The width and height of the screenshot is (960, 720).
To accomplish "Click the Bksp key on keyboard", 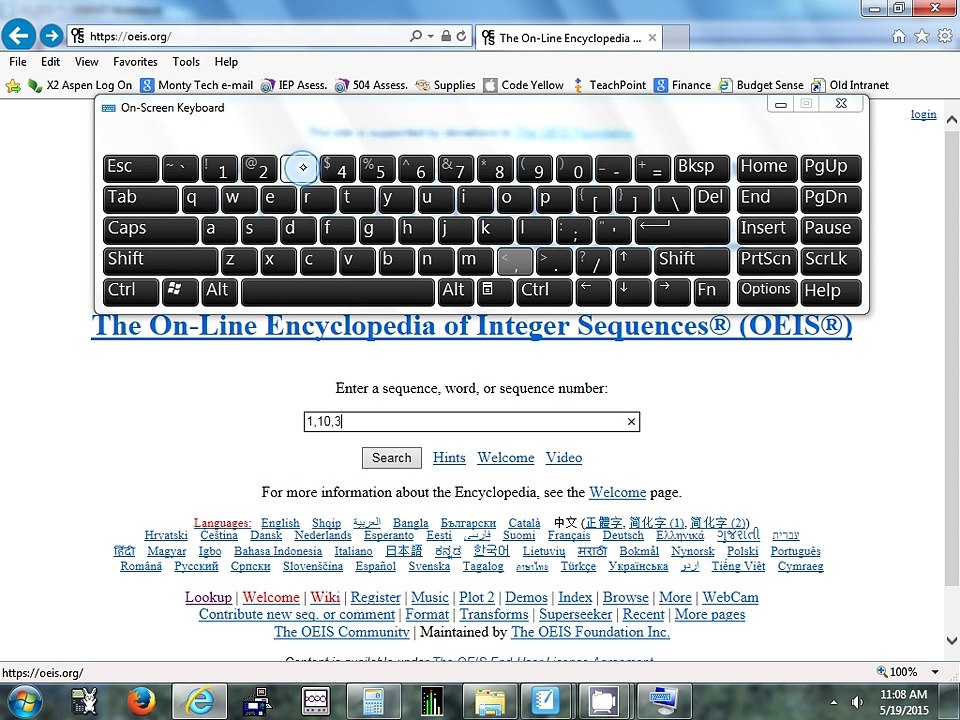I will (701, 168).
